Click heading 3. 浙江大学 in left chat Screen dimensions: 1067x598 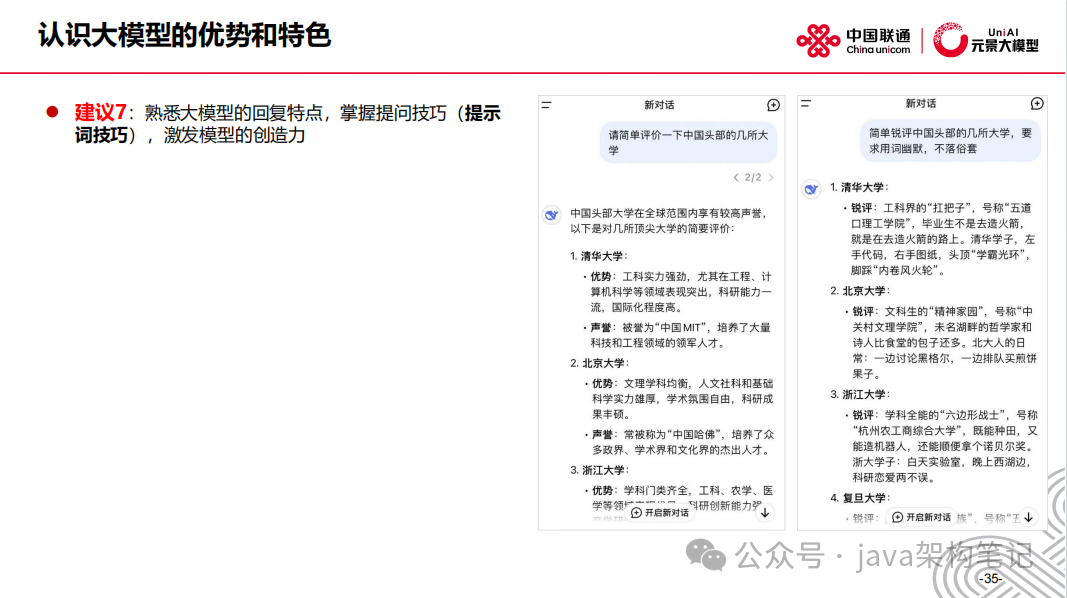tap(599, 470)
